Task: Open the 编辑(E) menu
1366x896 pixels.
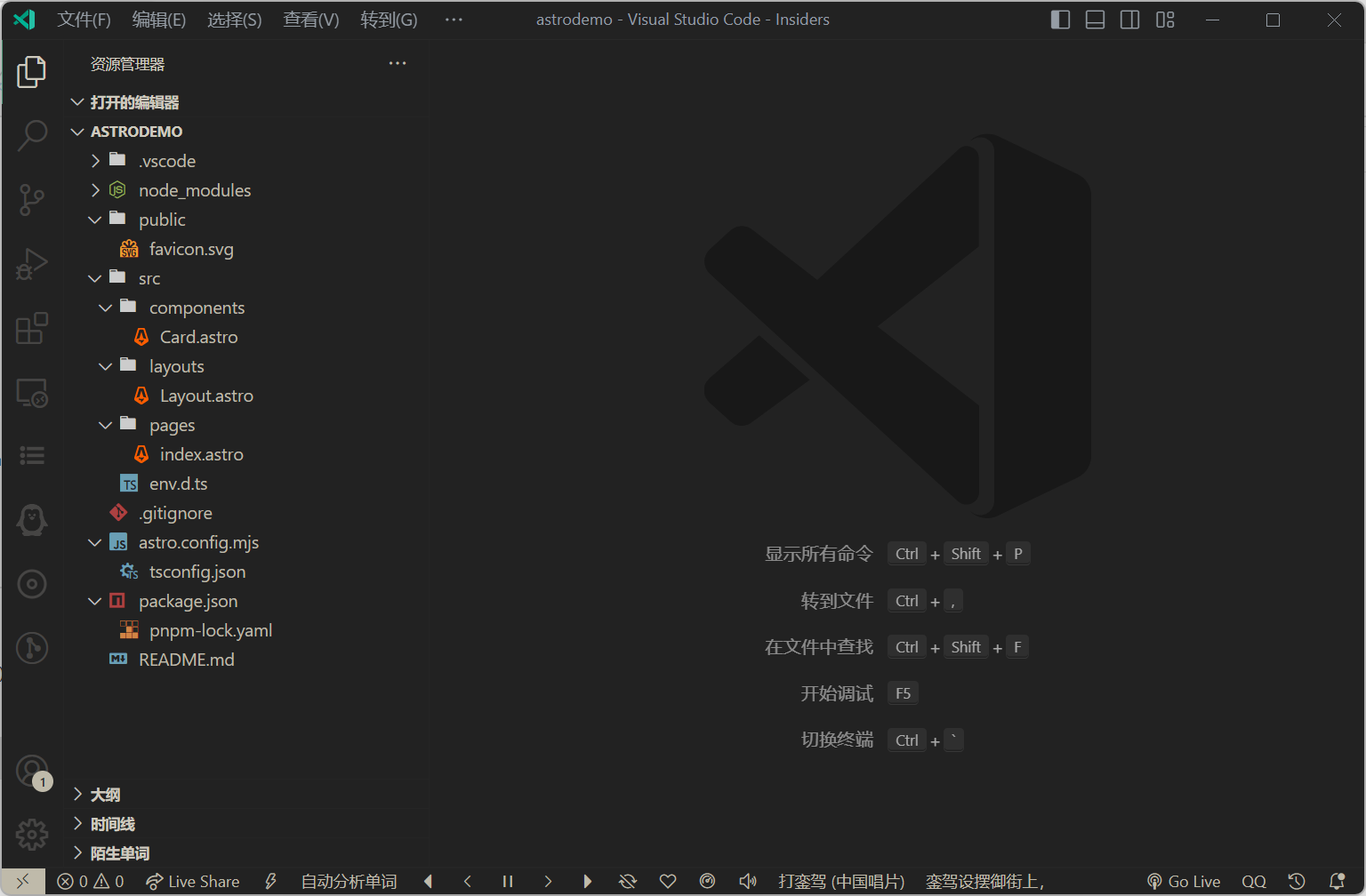Action: pos(159,20)
